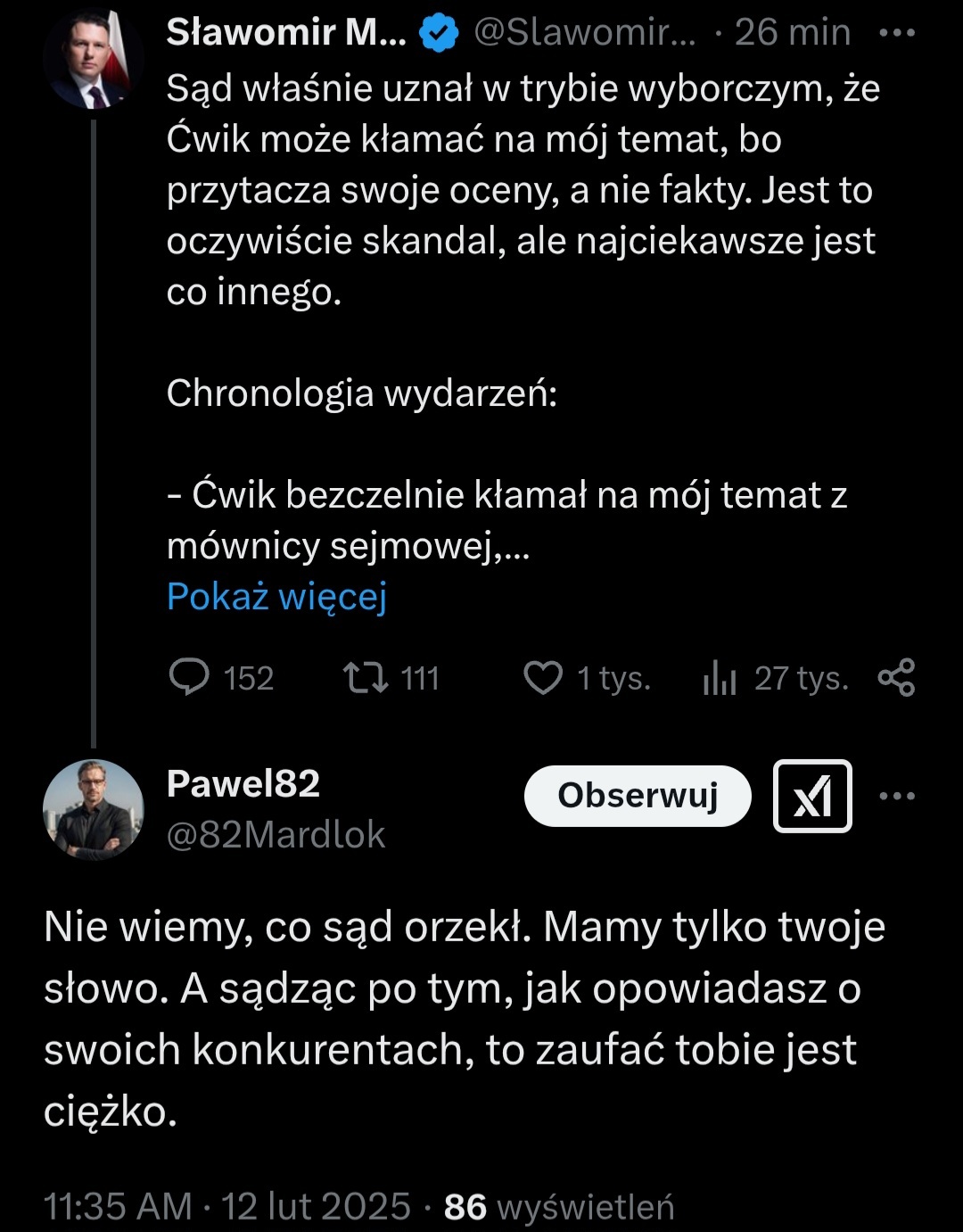Tap the Pawel82 display name
The width and height of the screenshot is (963, 1232).
tap(243, 783)
